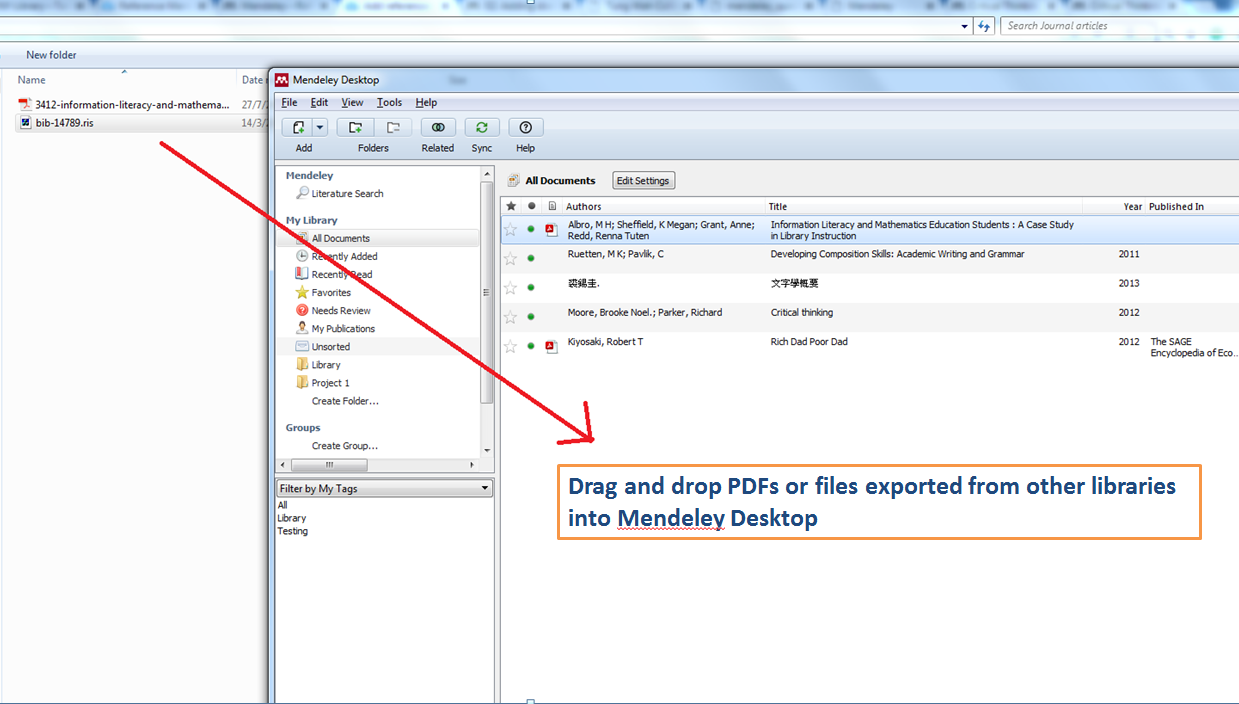
Task: Sort by the favorites star column header
Action: (511, 206)
